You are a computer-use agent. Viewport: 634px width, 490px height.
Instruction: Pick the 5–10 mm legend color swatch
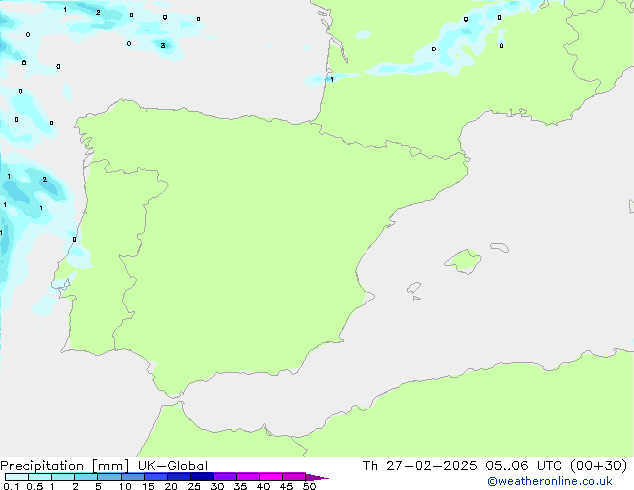109,477
